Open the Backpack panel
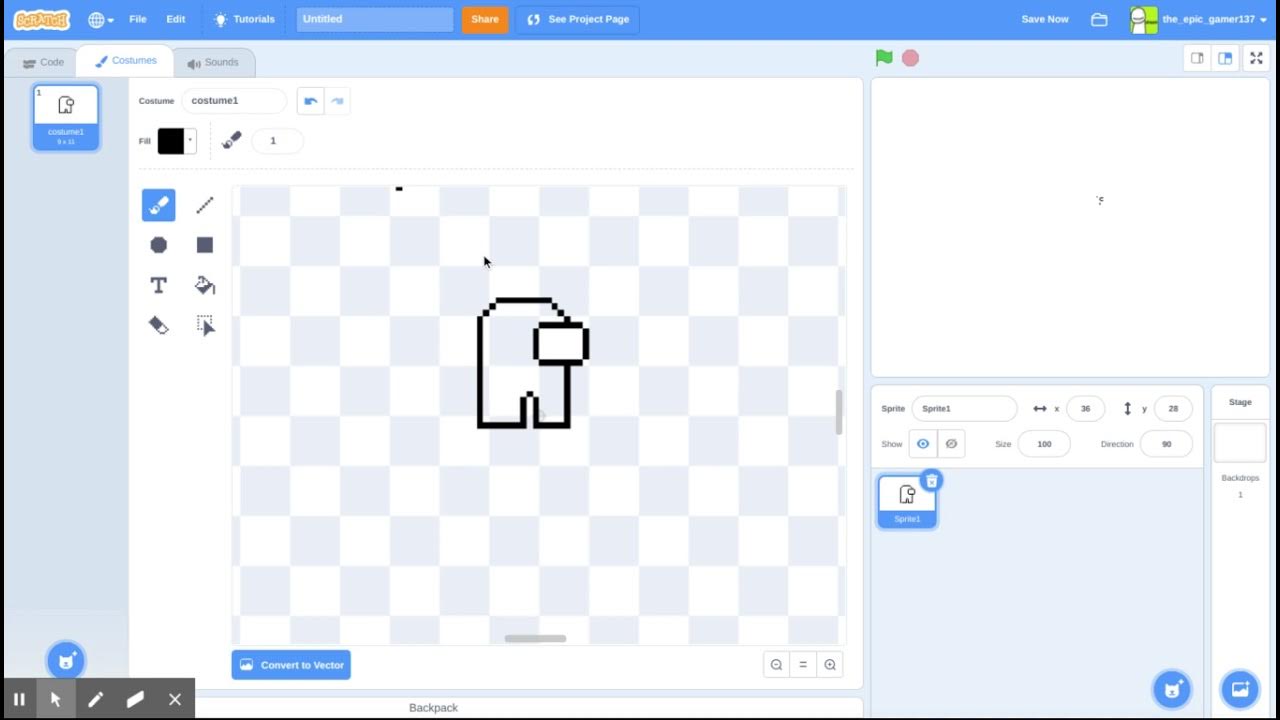This screenshot has width=1280, height=720. click(x=433, y=708)
